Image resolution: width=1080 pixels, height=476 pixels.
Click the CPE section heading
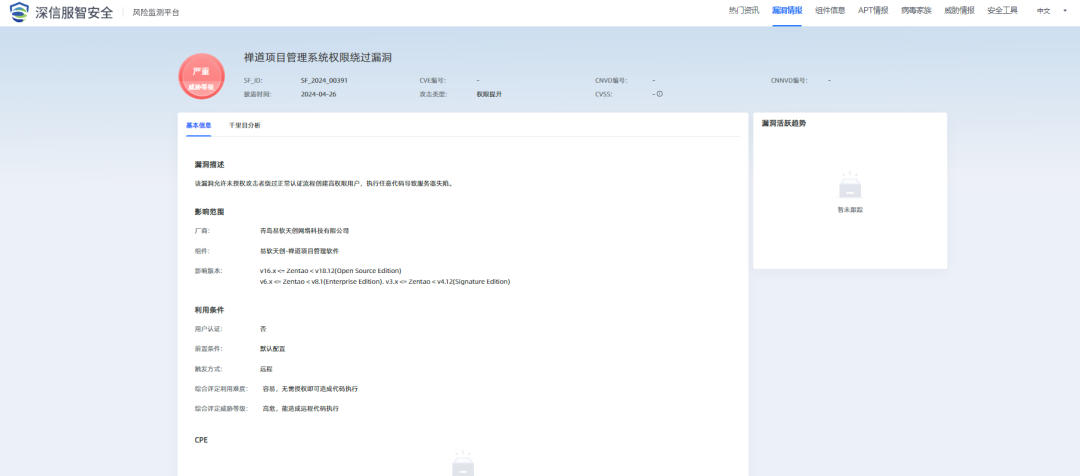[x=201, y=439]
